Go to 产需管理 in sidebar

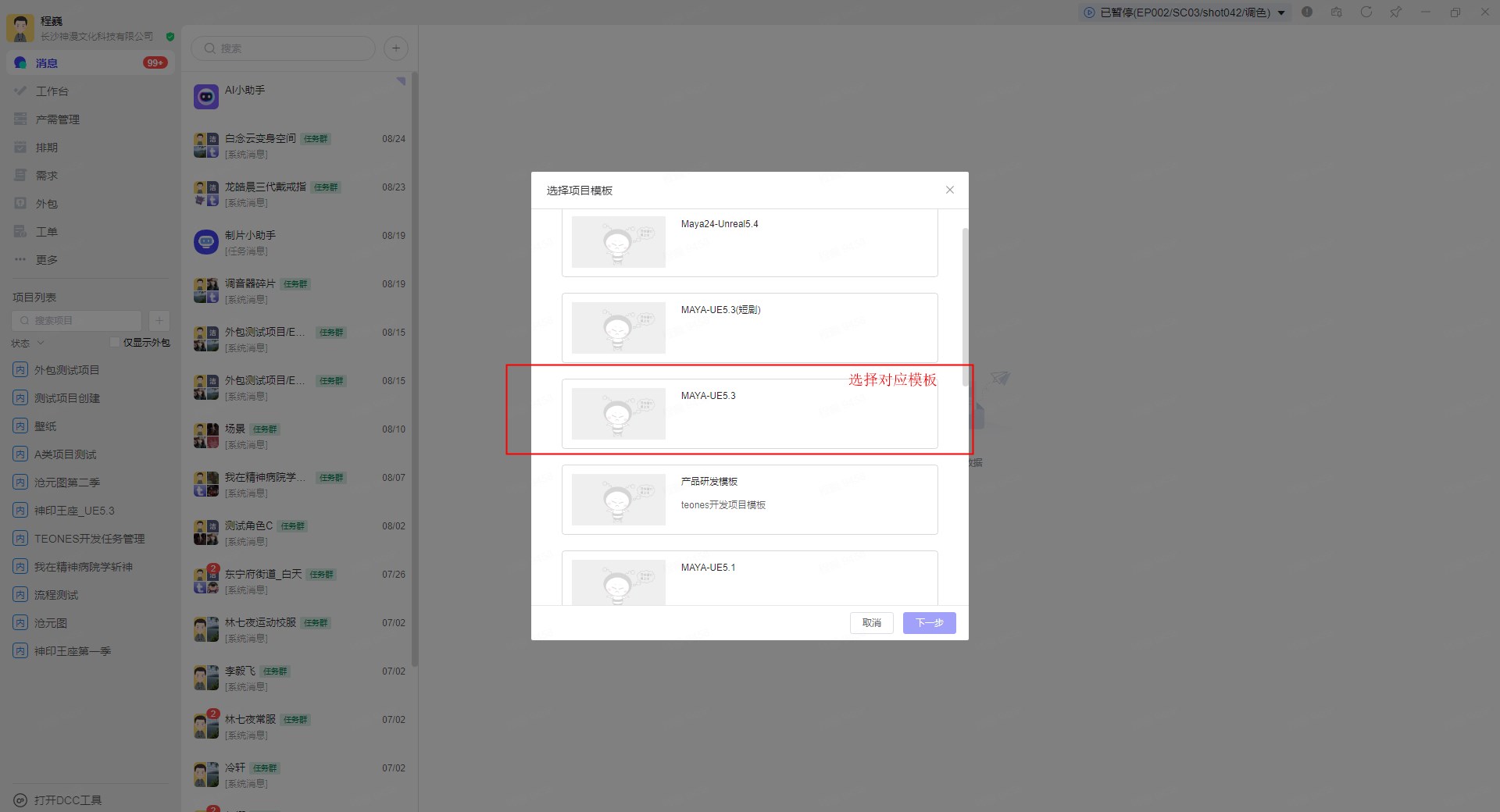click(x=57, y=119)
